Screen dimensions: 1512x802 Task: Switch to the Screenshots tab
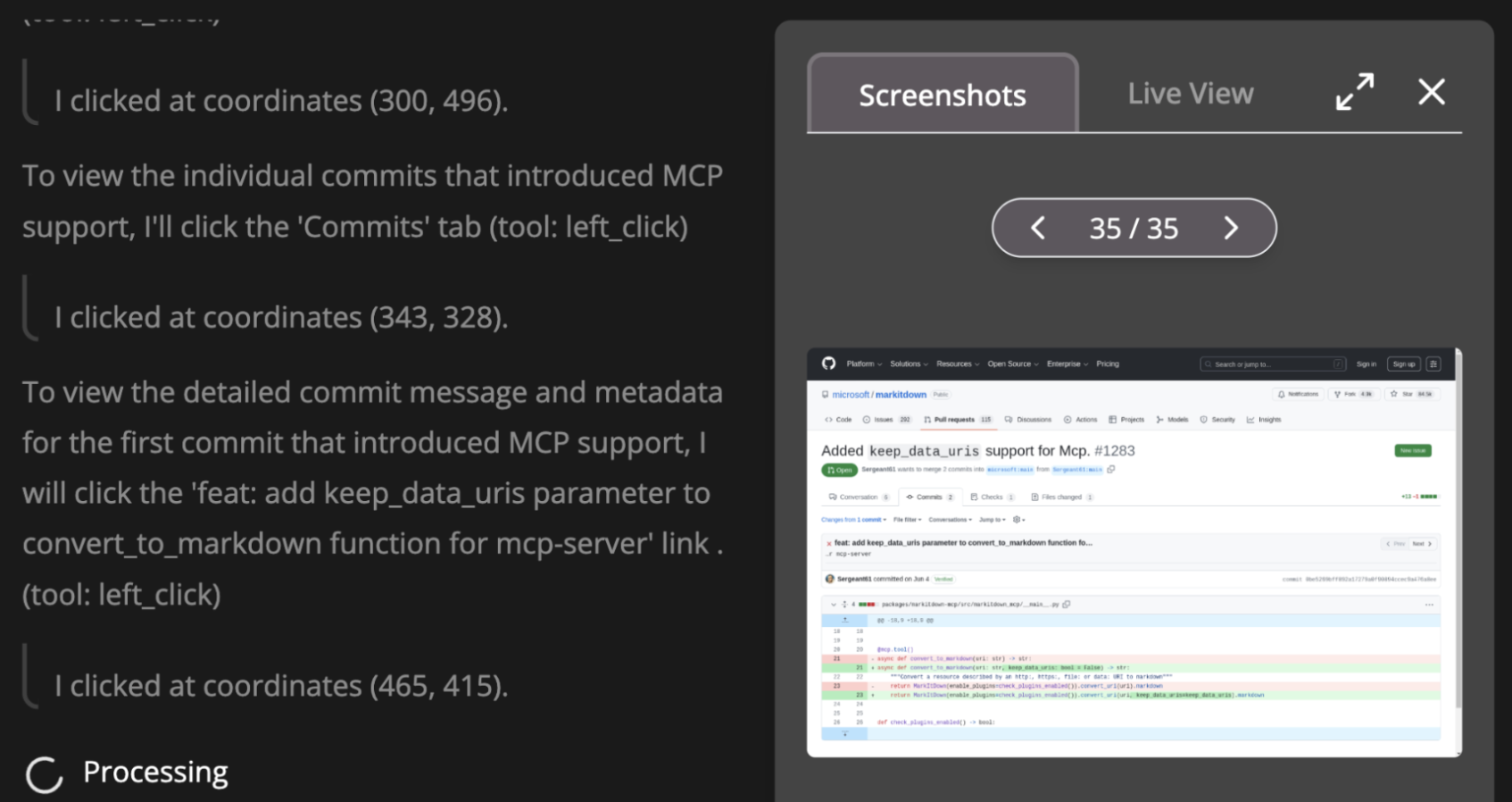pyautogui.click(x=943, y=95)
